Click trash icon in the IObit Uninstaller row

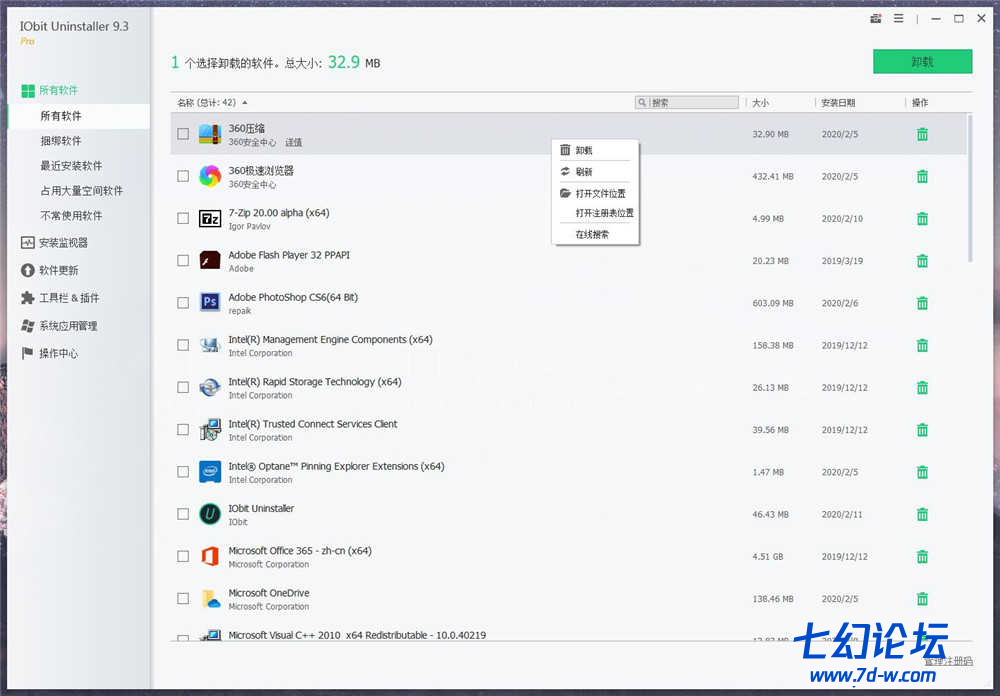pos(922,514)
